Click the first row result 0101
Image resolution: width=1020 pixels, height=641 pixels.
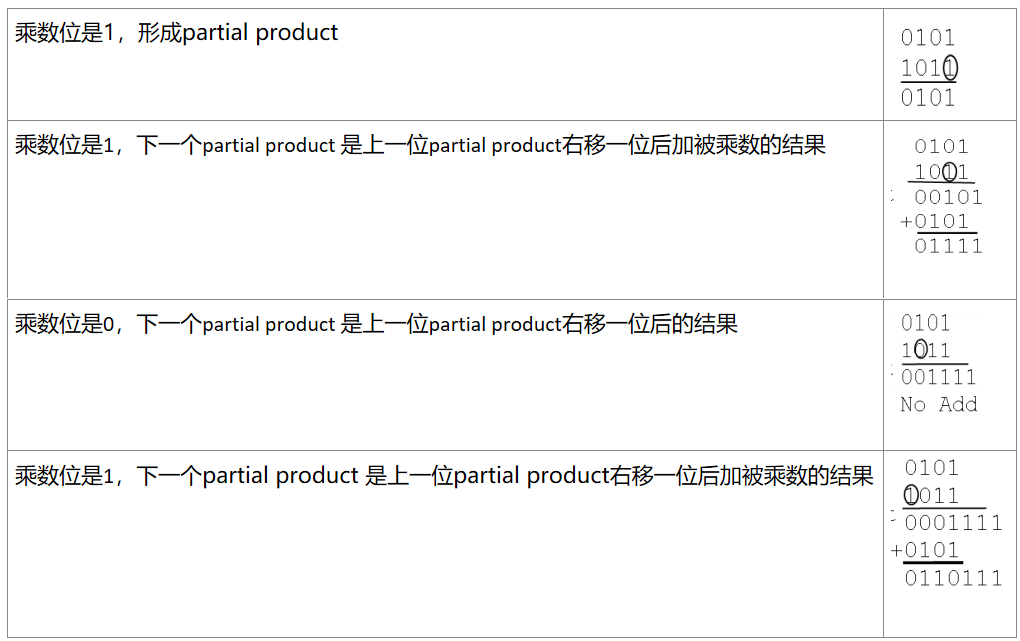pyautogui.click(x=928, y=98)
